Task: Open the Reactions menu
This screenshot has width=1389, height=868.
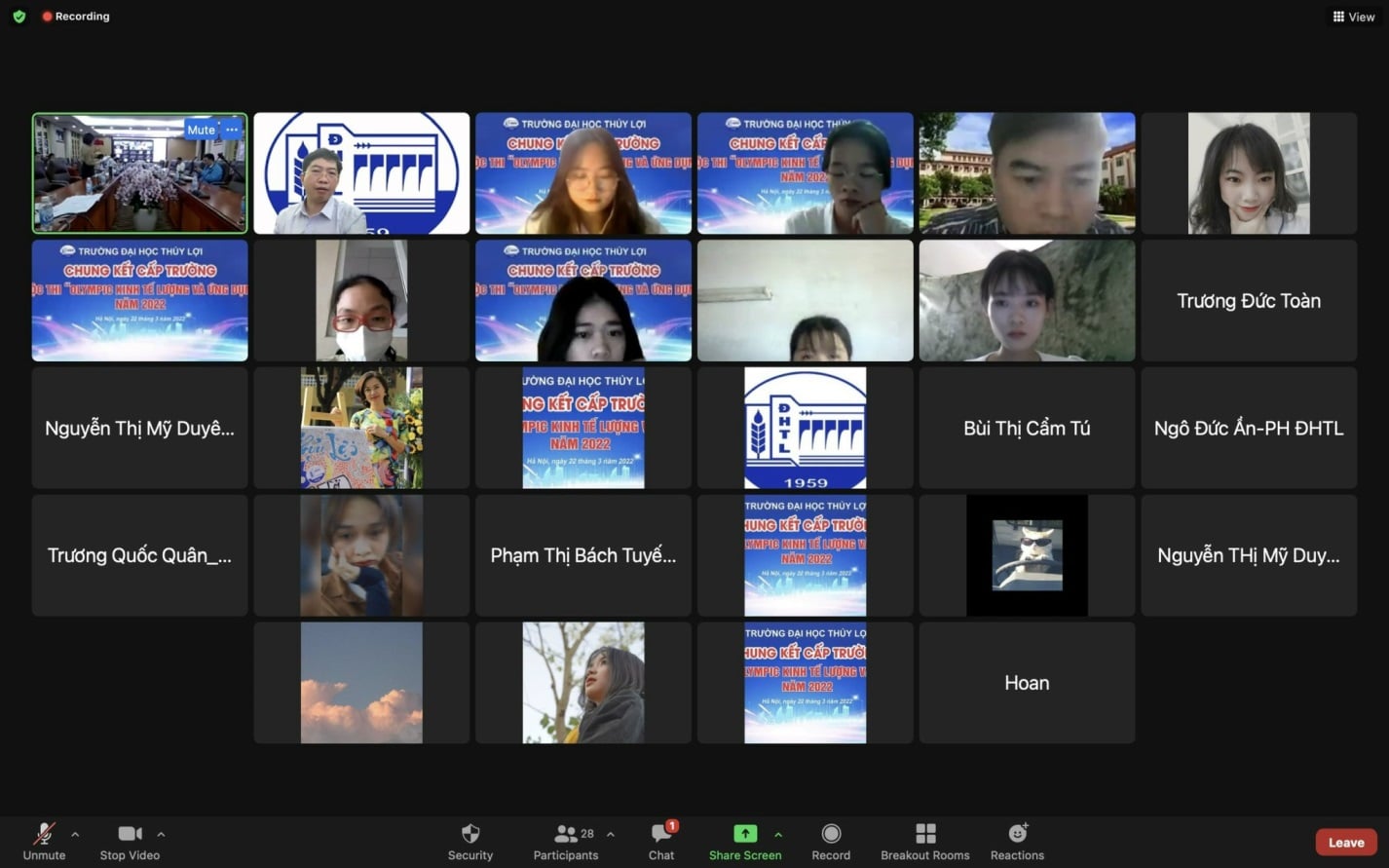Action: (1017, 841)
